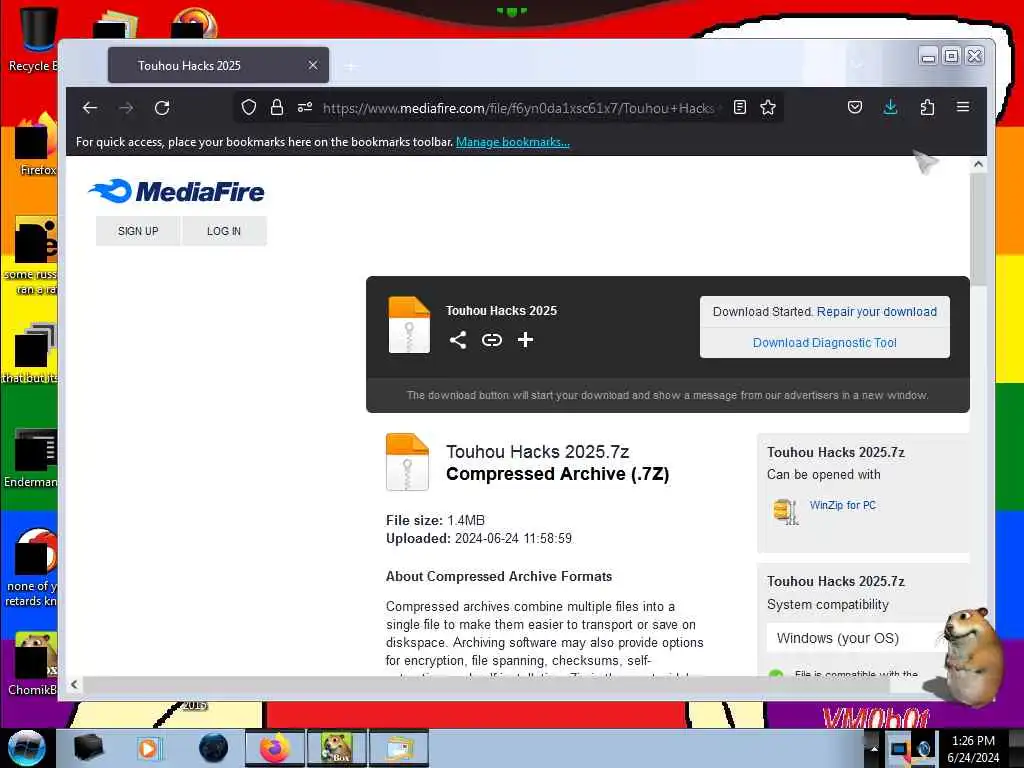Click Download Diagnostic Tool link

click(x=824, y=343)
